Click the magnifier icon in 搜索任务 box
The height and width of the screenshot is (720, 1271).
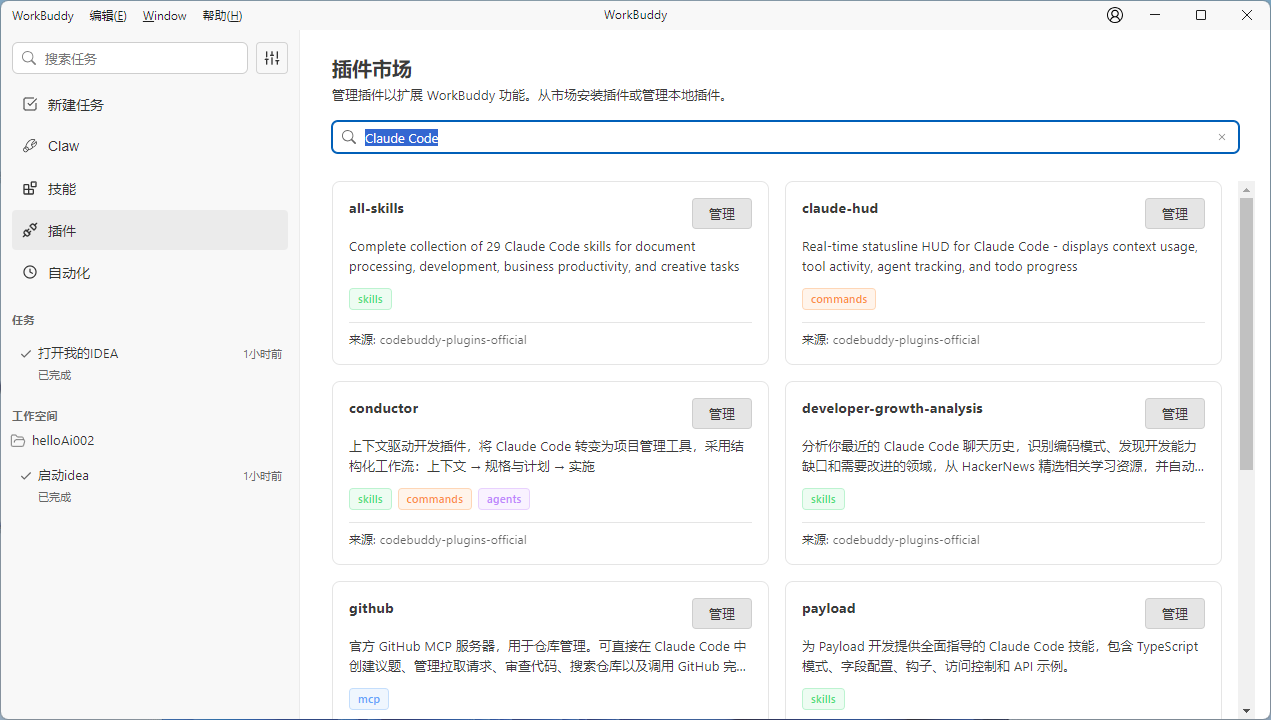pyautogui.click(x=29, y=58)
